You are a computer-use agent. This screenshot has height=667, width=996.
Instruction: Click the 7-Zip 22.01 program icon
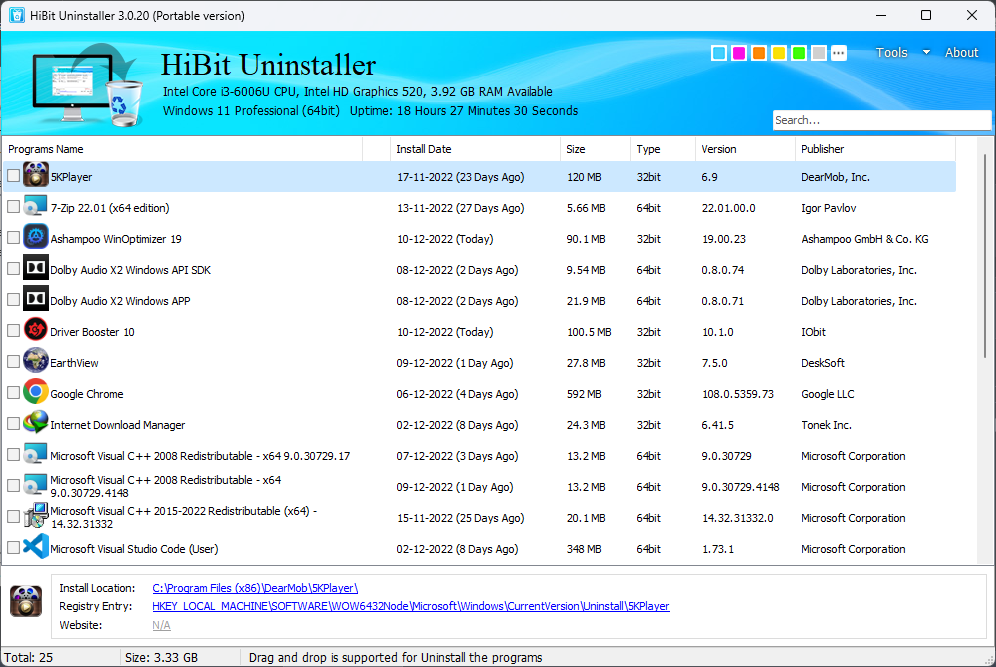click(x=36, y=205)
